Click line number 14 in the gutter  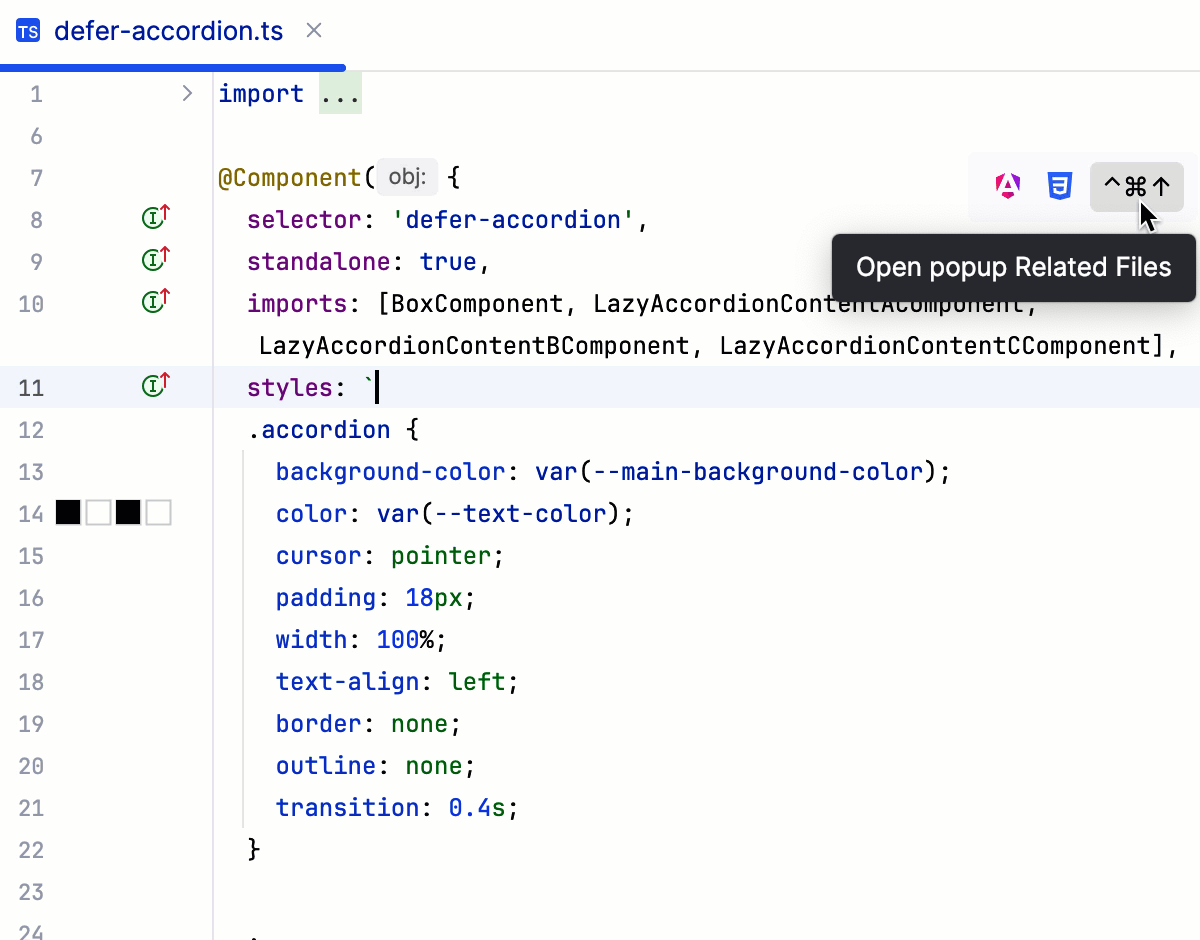point(31,512)
